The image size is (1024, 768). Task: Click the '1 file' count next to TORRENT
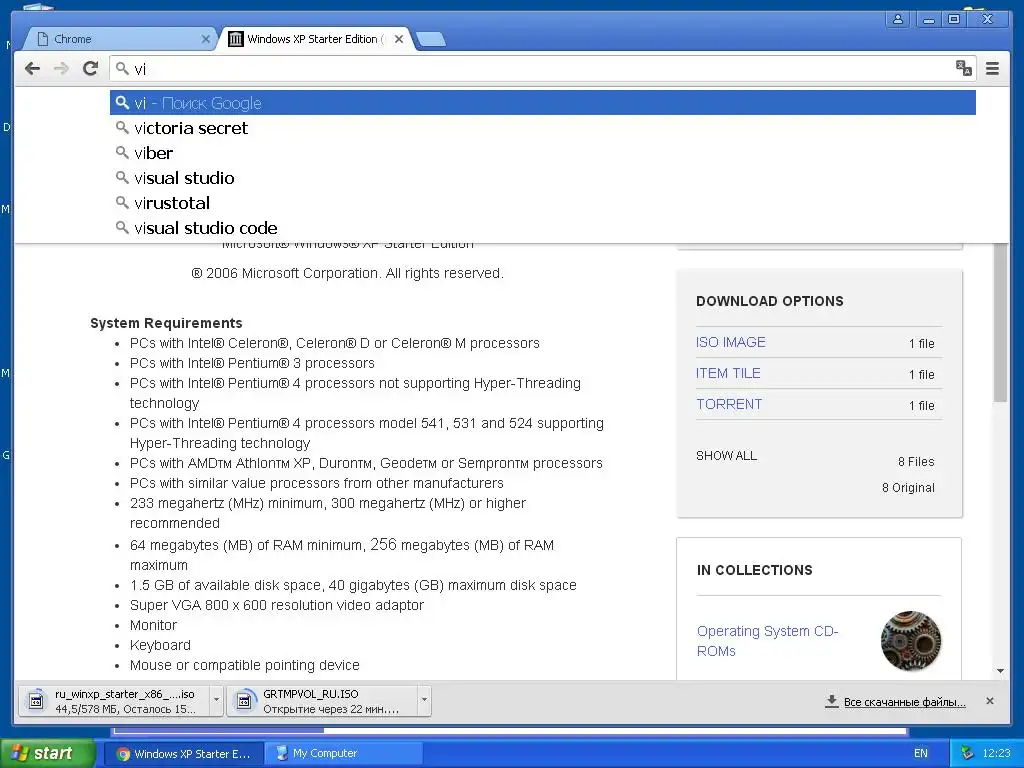(921, 406)
